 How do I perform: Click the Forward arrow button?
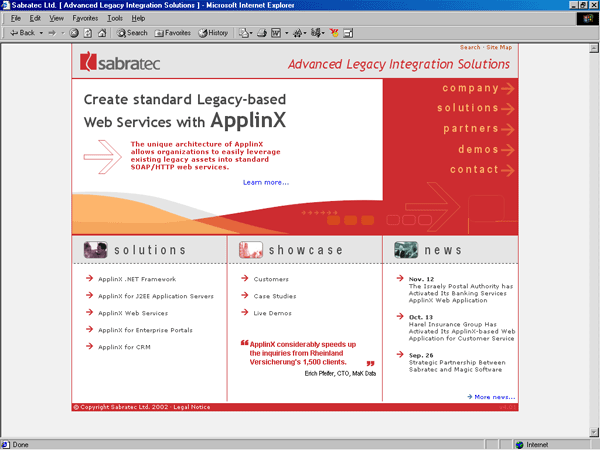[x=52, y=33]
